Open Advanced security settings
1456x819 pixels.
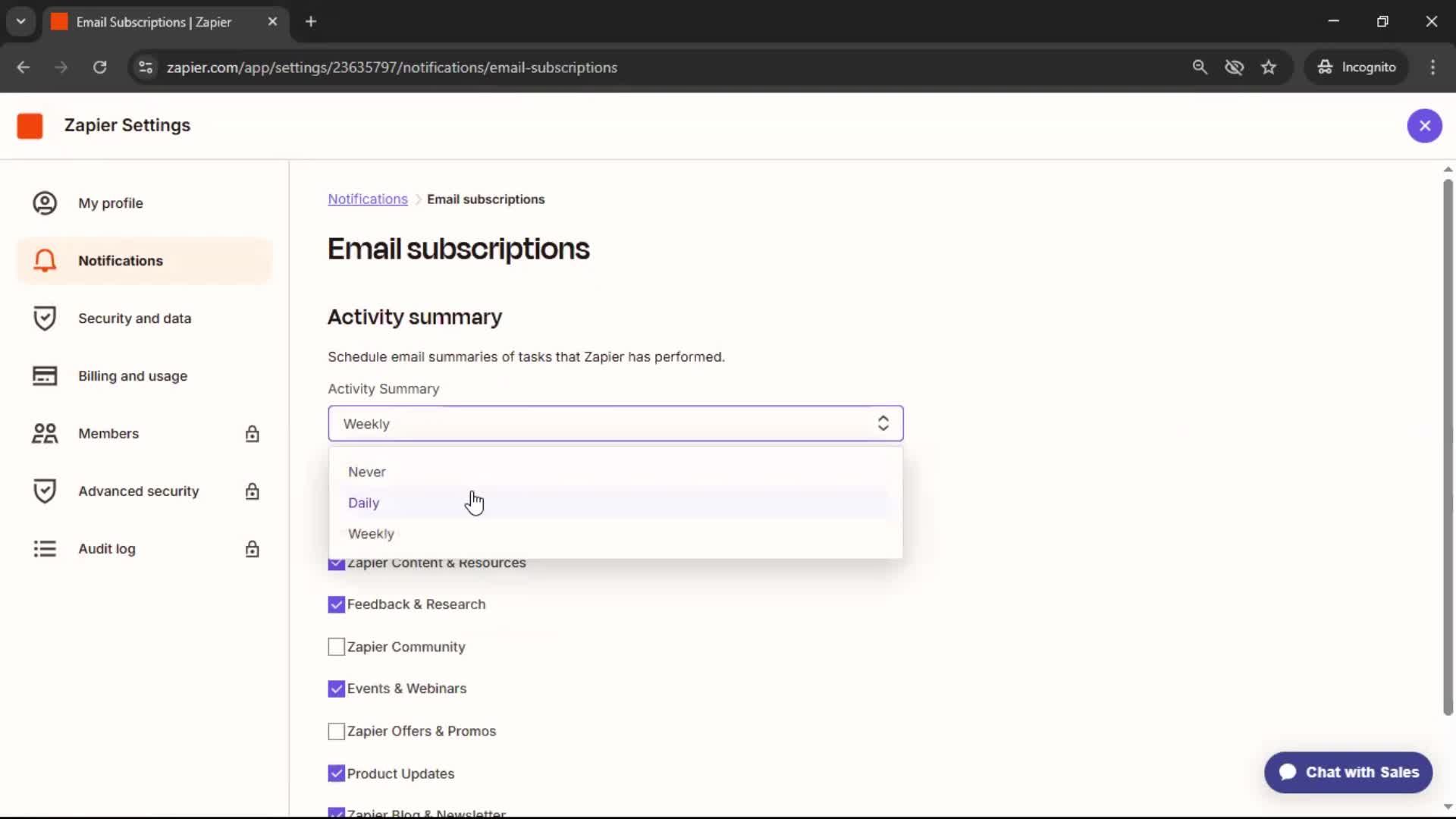(144, 491)
